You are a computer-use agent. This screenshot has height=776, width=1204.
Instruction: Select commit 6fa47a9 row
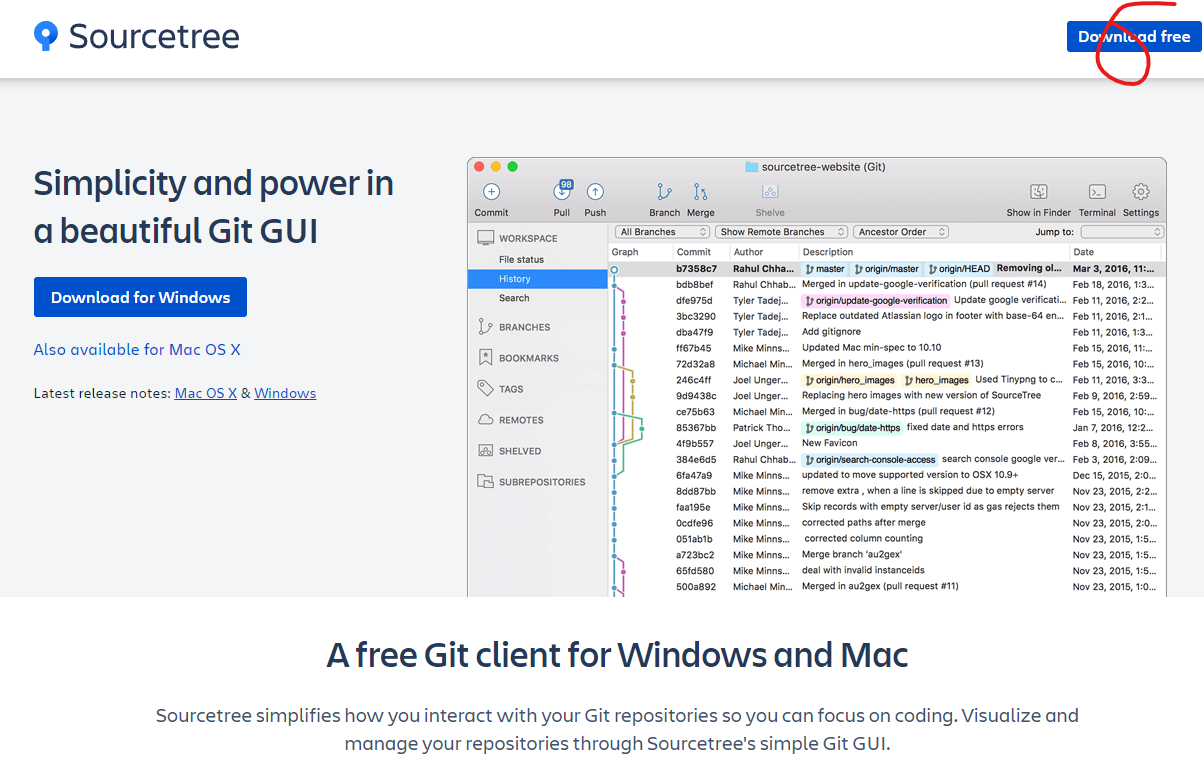[887, 475]
